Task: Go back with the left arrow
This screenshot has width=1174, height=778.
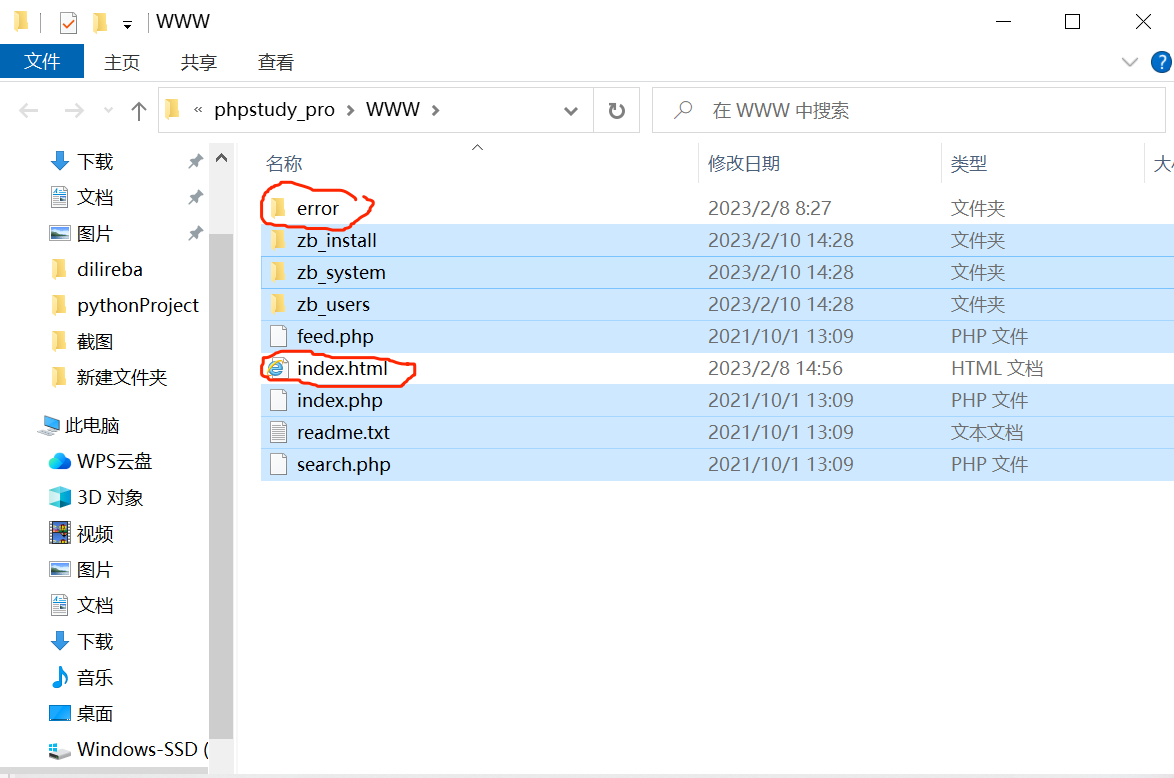Action: [28, 111]
